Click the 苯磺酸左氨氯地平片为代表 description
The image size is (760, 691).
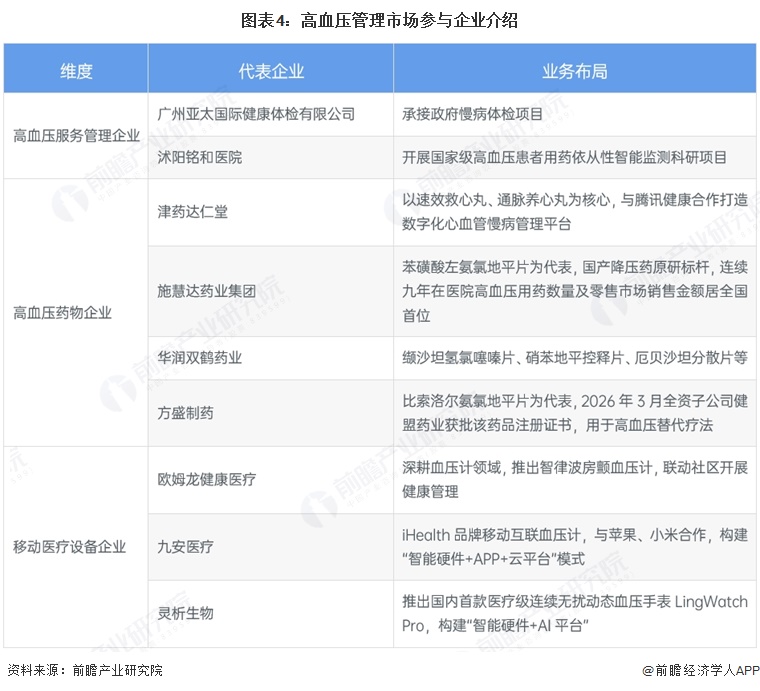coord(575,291)
